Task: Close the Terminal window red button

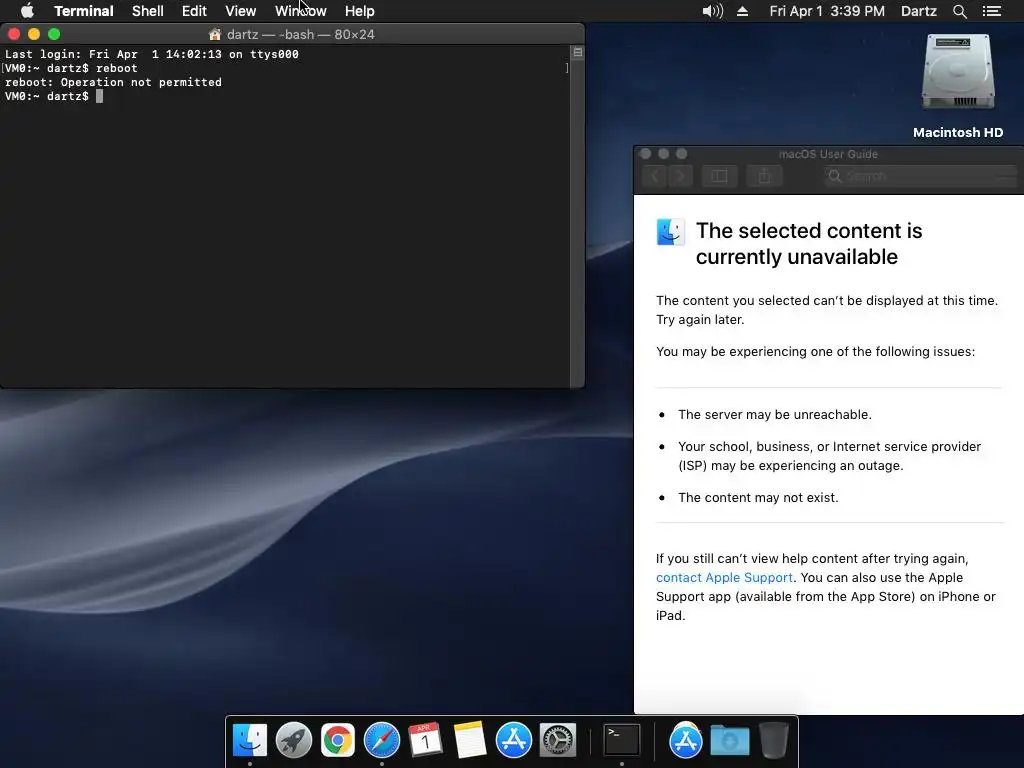Action: pos(14,34)
